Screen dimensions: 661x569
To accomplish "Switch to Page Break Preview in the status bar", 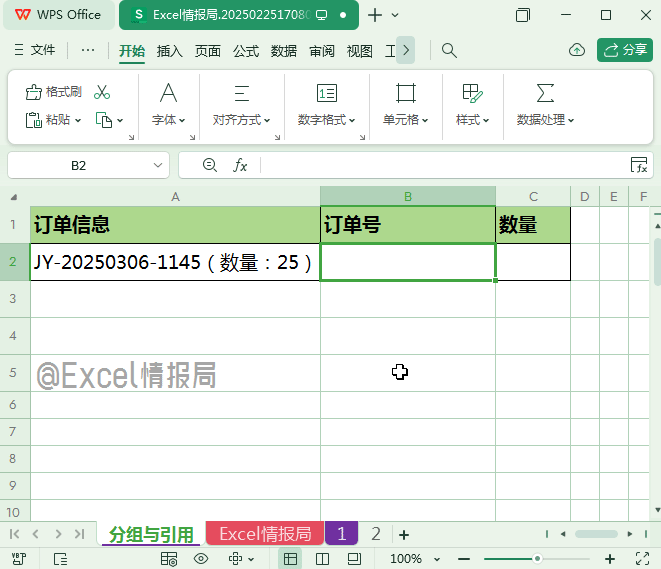I will (x=322, y=559).
